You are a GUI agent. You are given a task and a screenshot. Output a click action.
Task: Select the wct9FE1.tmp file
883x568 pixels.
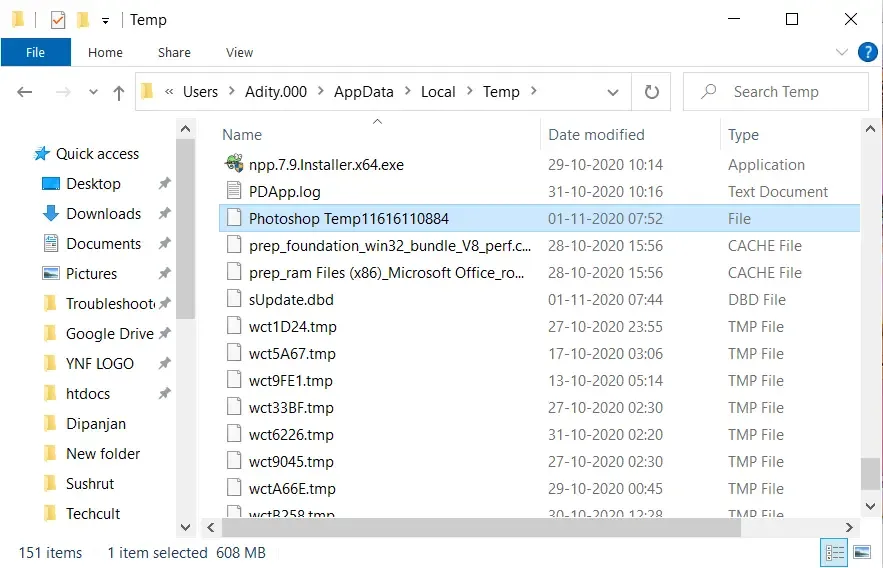pos(291,381)
